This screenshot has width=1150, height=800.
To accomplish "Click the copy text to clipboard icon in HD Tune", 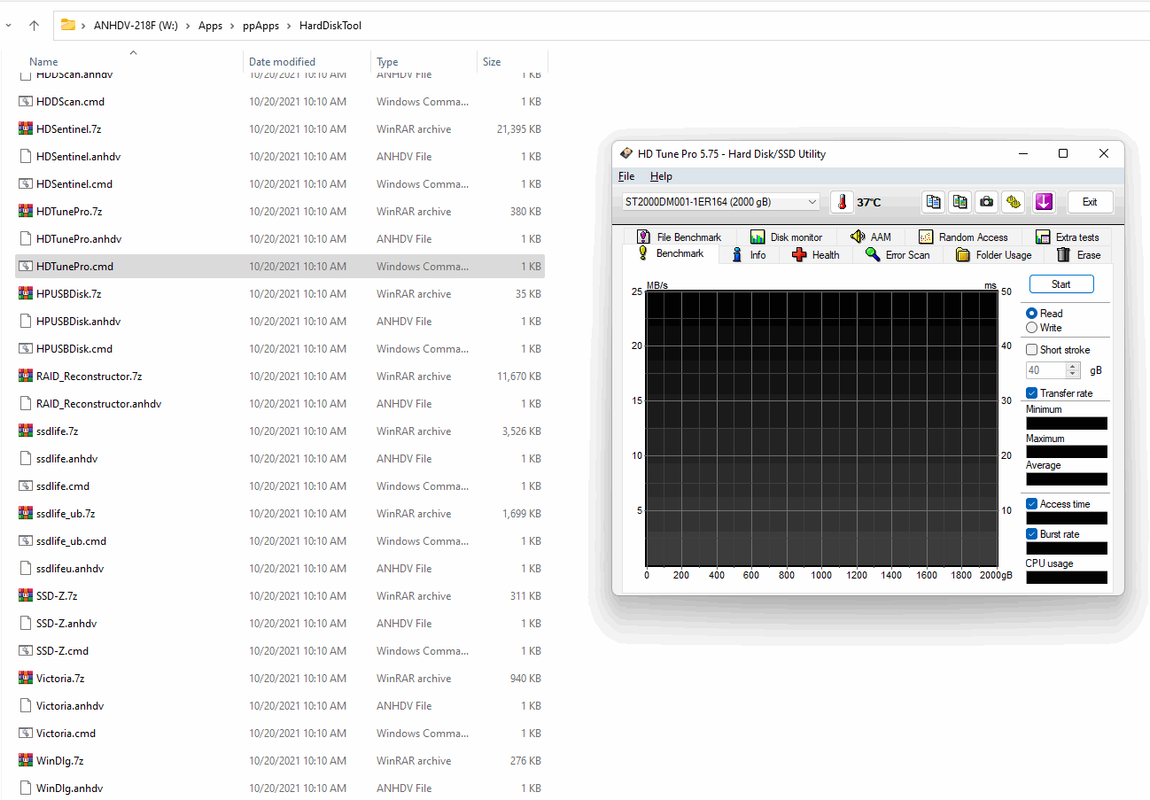I will pos(933,202).
